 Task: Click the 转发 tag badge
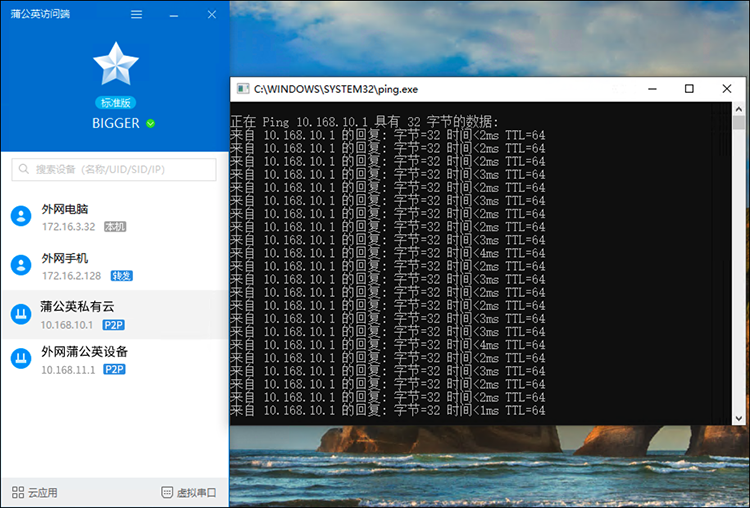coord(121,276)
